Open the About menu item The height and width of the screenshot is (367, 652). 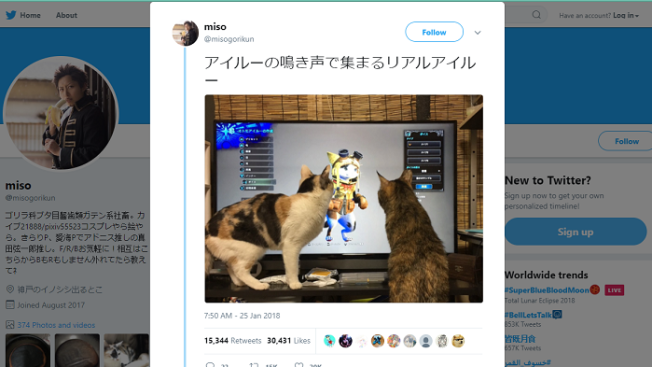(67, 15)
